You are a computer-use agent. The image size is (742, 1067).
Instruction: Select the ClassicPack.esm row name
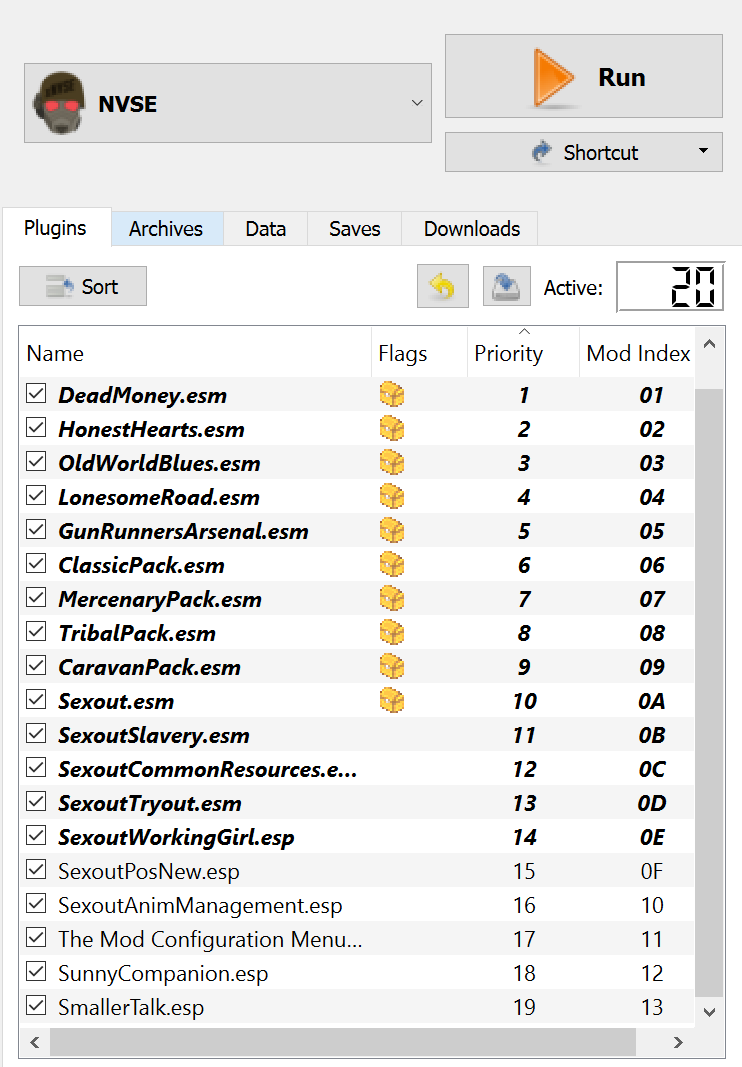click(x=142, y=565)
